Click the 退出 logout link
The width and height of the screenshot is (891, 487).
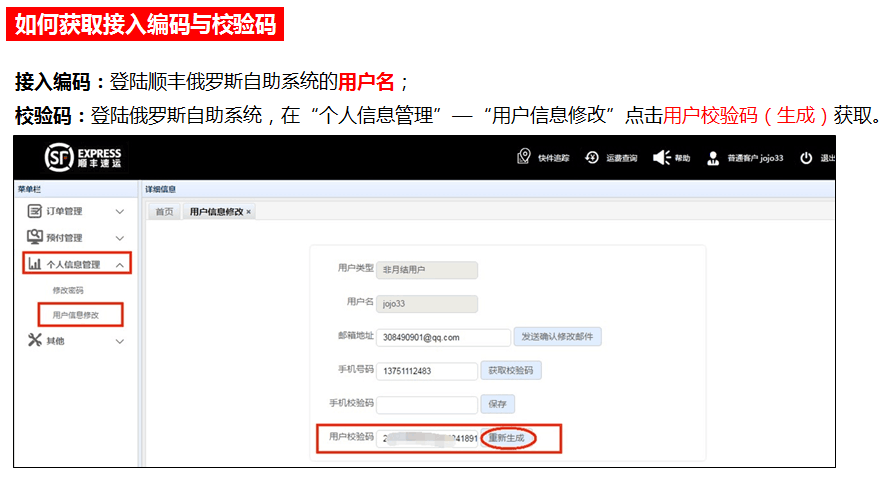pyautogui.click(x=827, y=158)
